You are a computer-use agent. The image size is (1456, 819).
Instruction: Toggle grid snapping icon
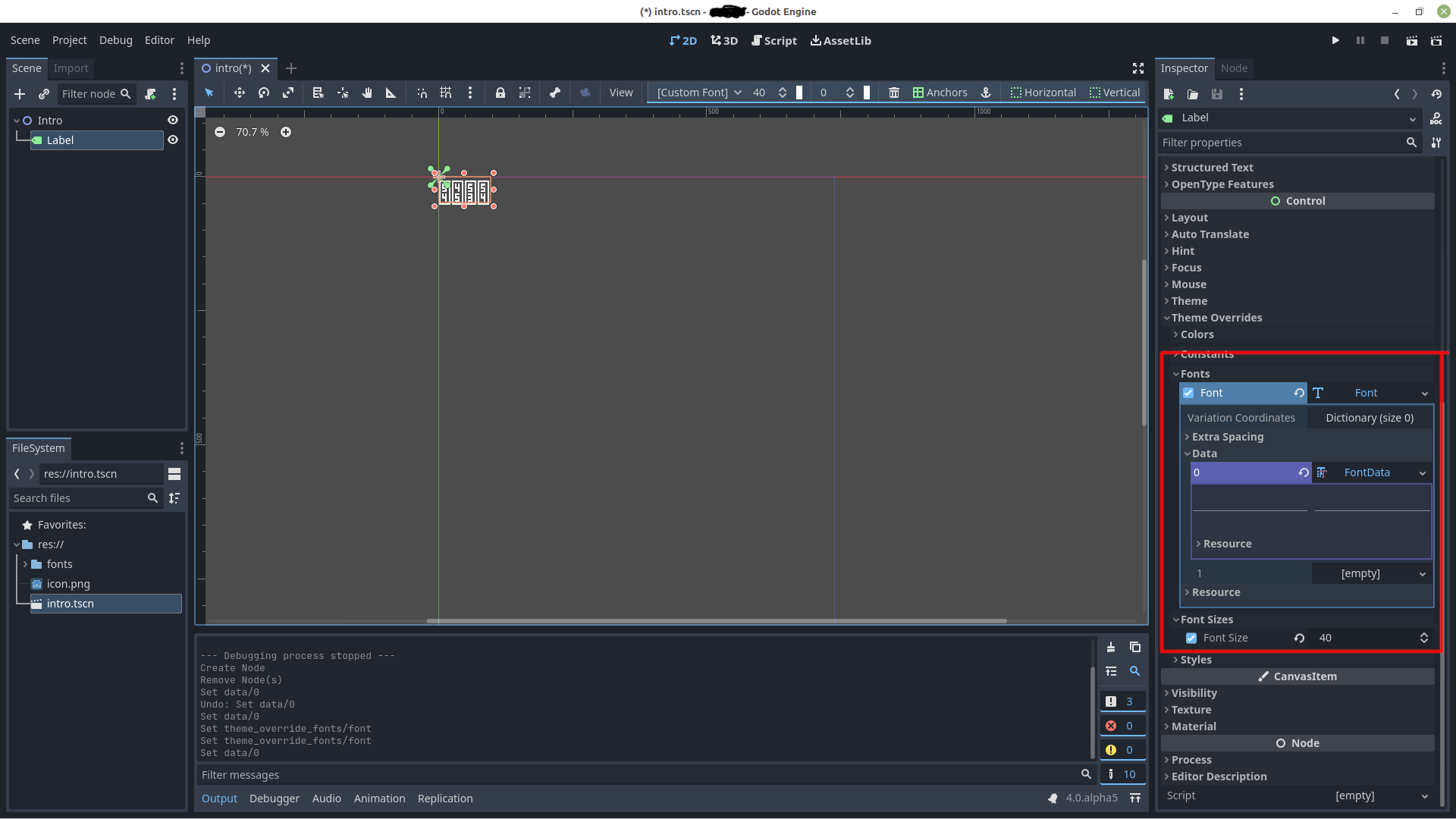446,93
